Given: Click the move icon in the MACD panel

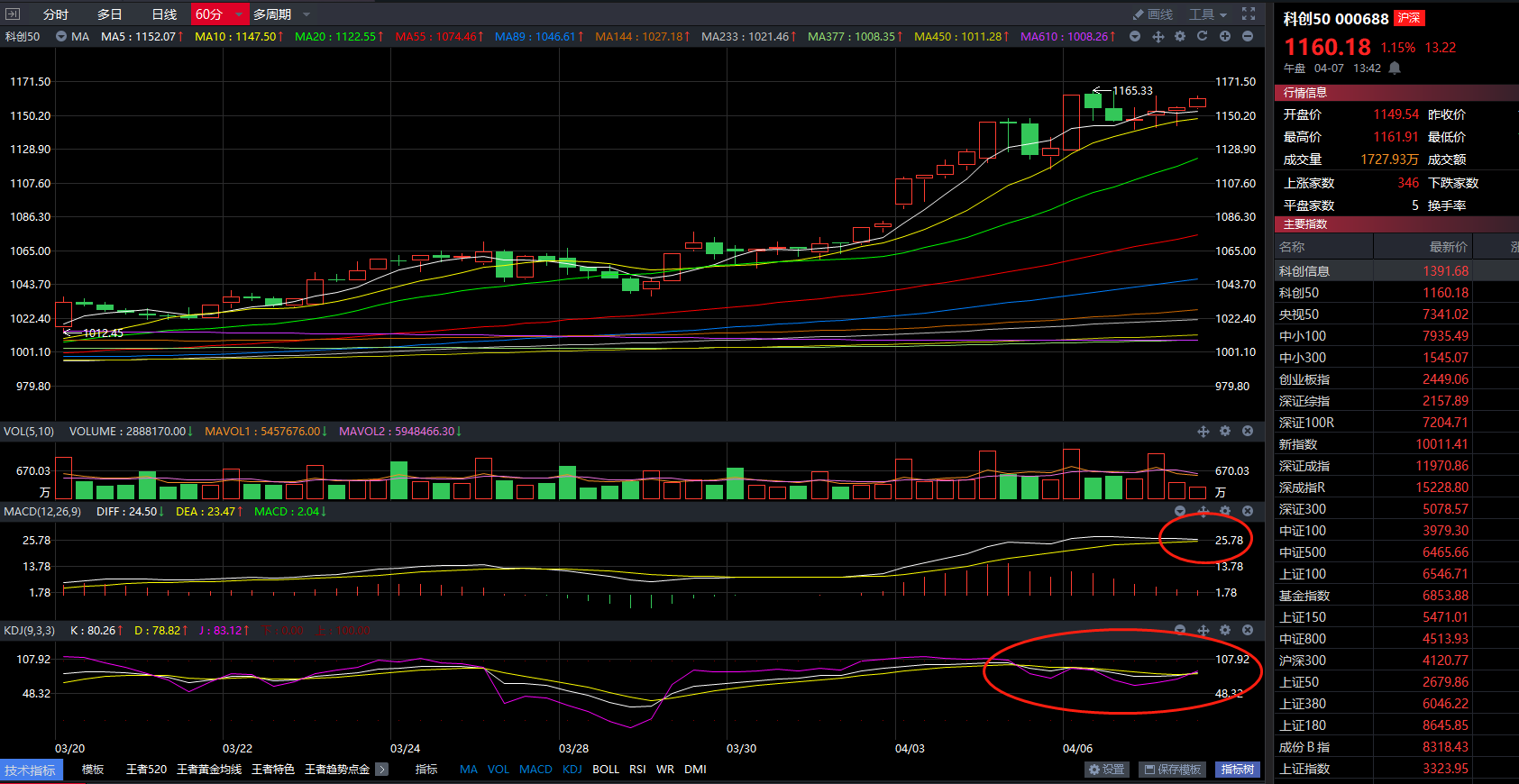Looking at the screenshot, I should click(1203, 511).
